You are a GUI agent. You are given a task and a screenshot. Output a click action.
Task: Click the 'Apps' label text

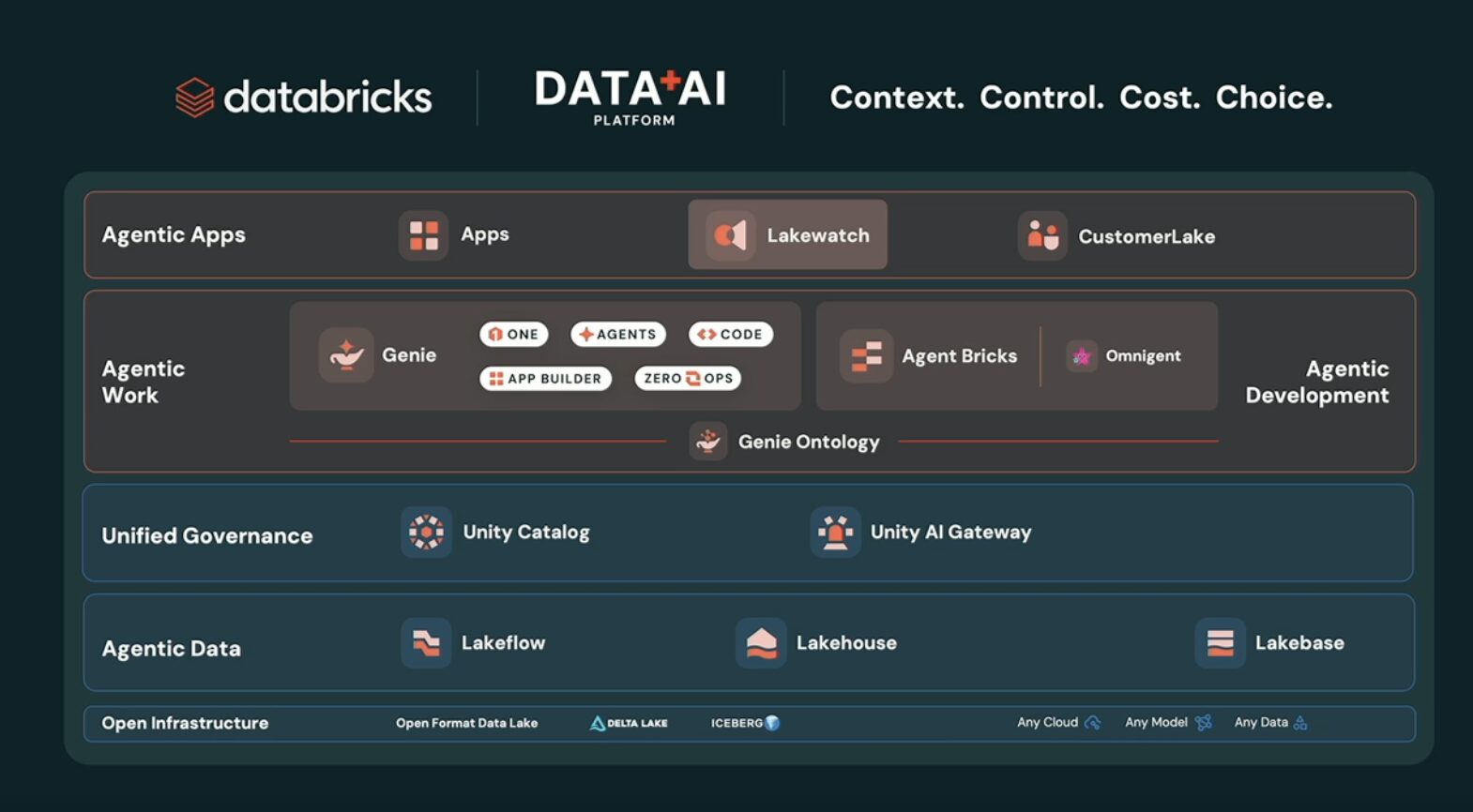pyautogui.click(x=485, y=234)
